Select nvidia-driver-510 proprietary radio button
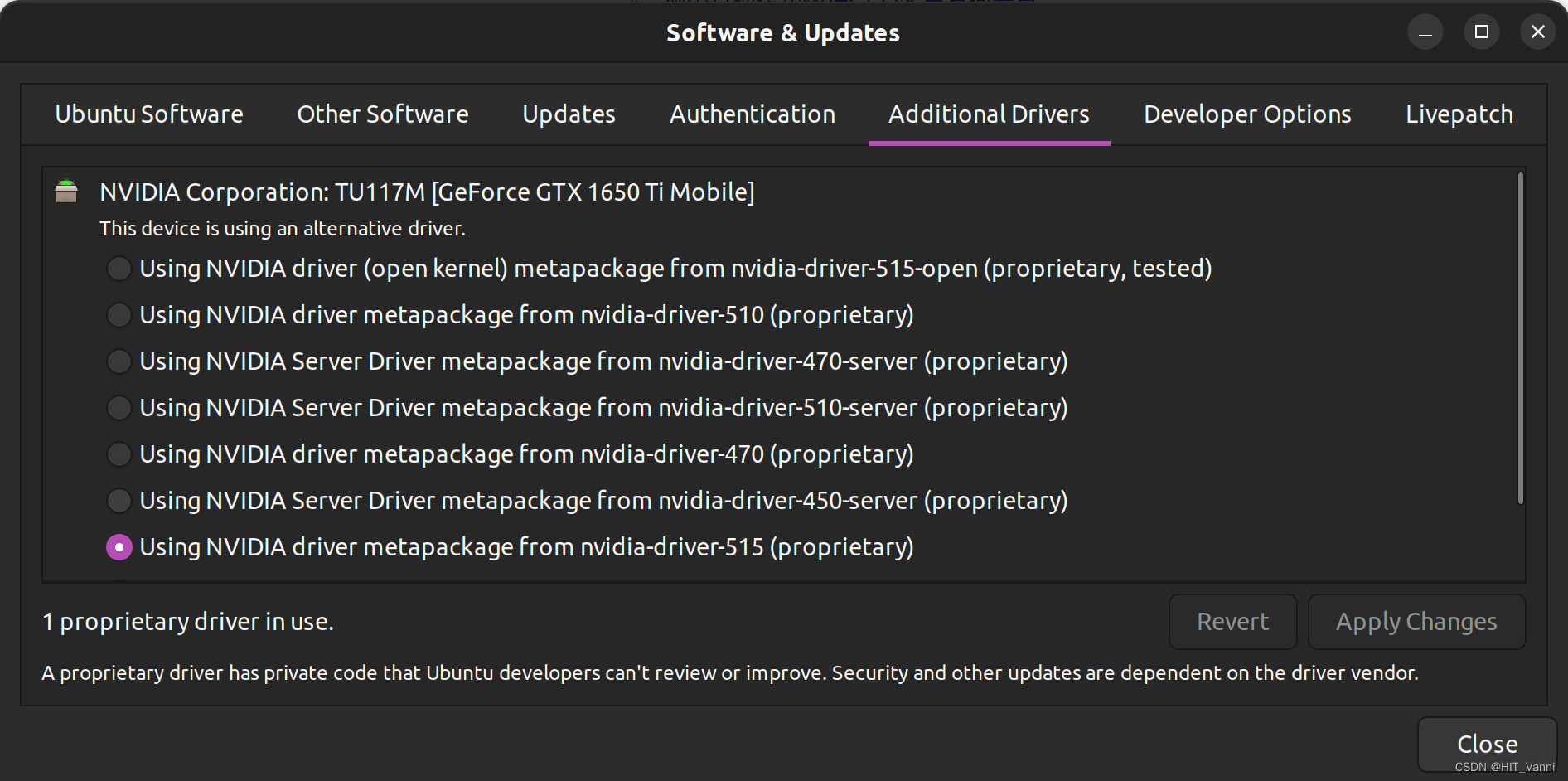Viewport: 1568px width, 781px height. (119, 315)
